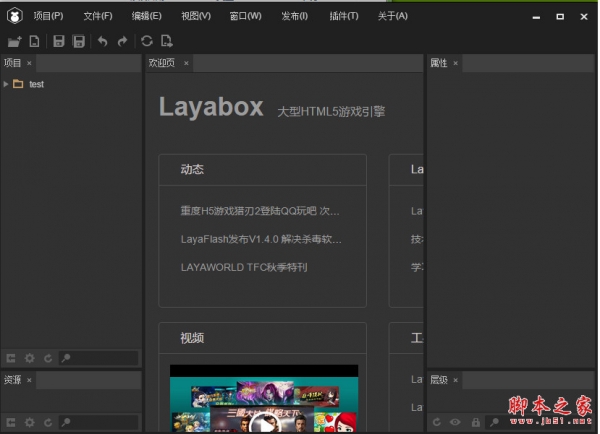
Task: Click the 视频 section header
Action: [192, 338]
